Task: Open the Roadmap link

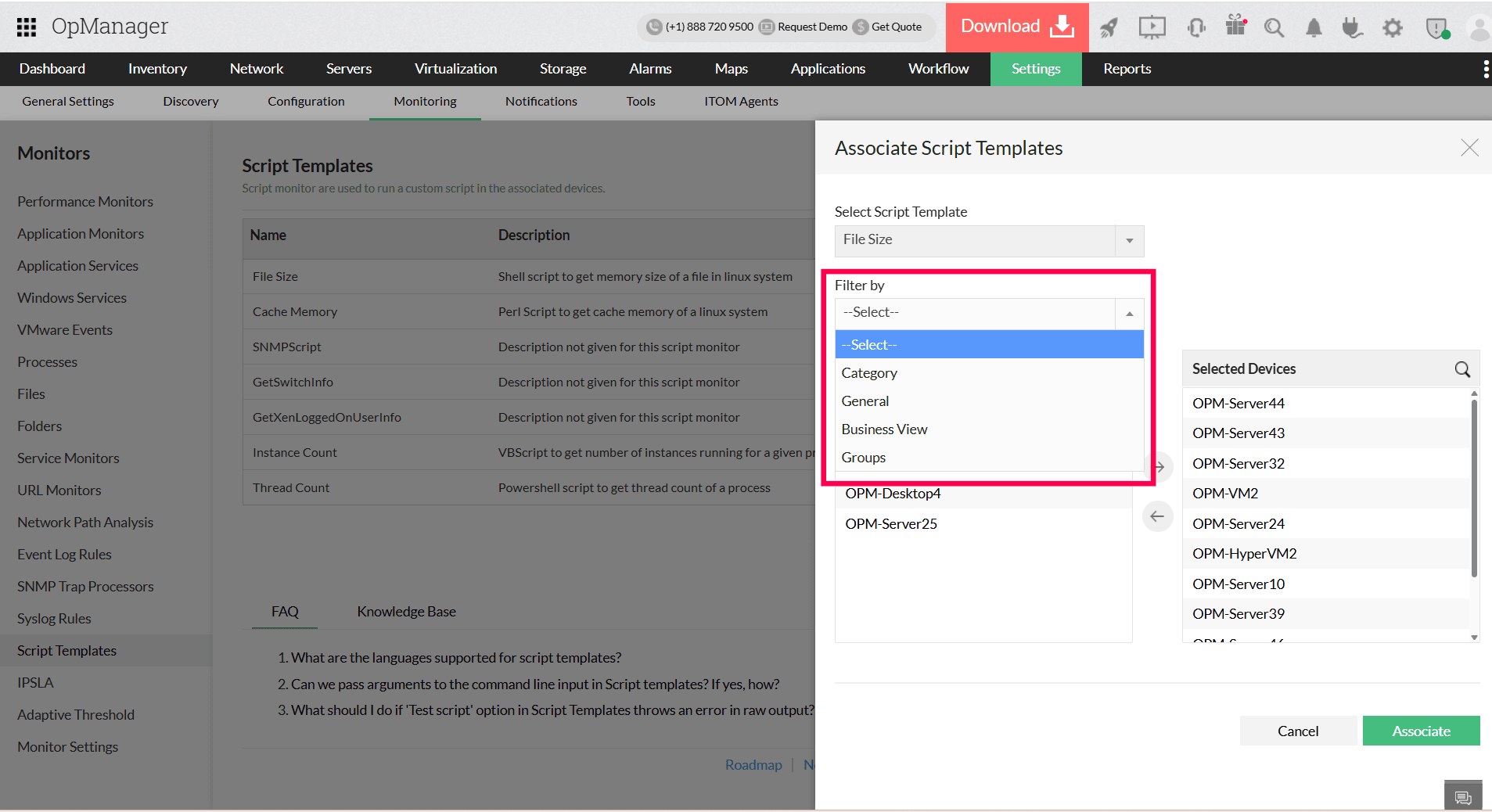Action: coord(753,765)
